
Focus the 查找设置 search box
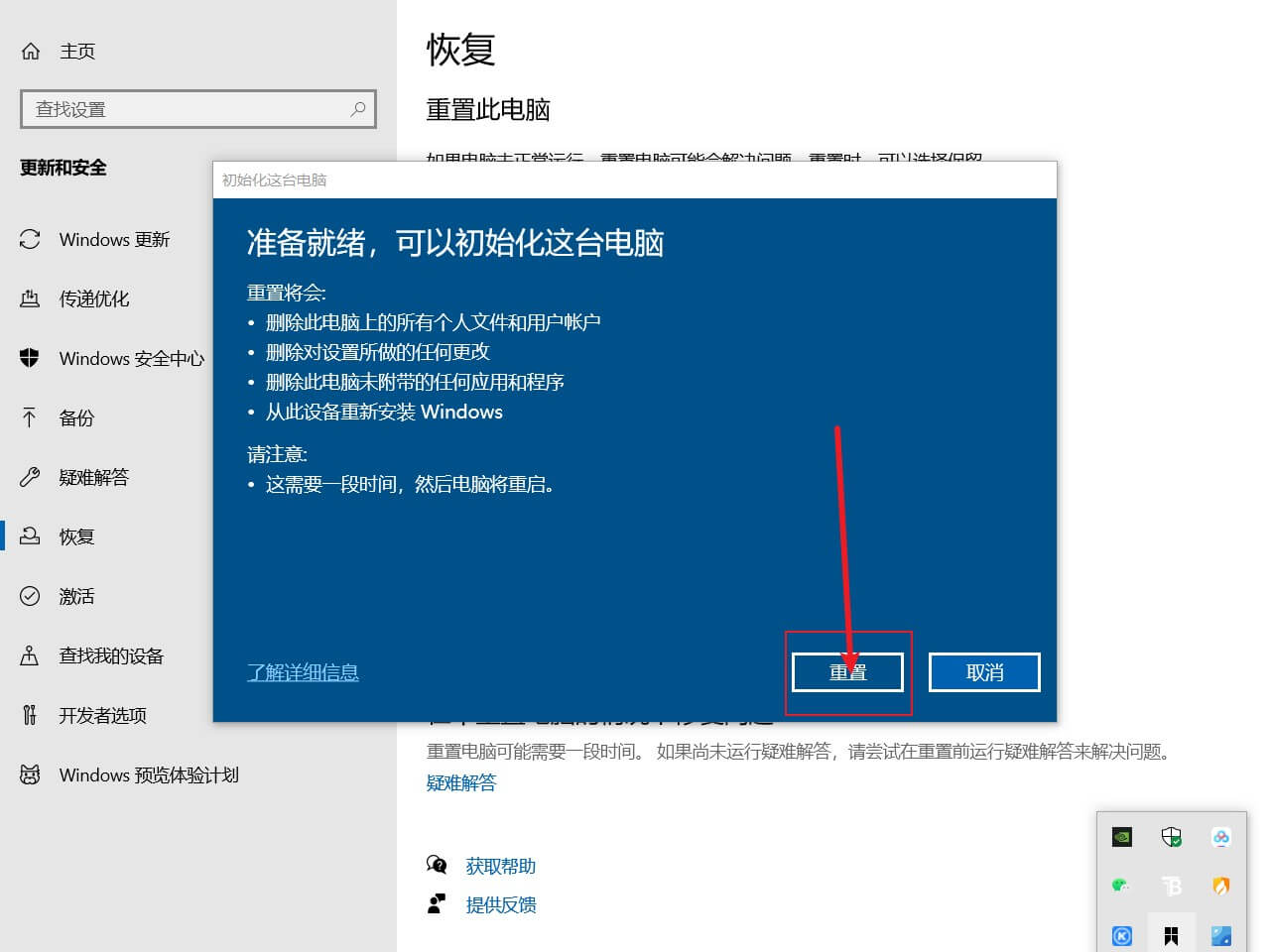click(x=198, y=109)
